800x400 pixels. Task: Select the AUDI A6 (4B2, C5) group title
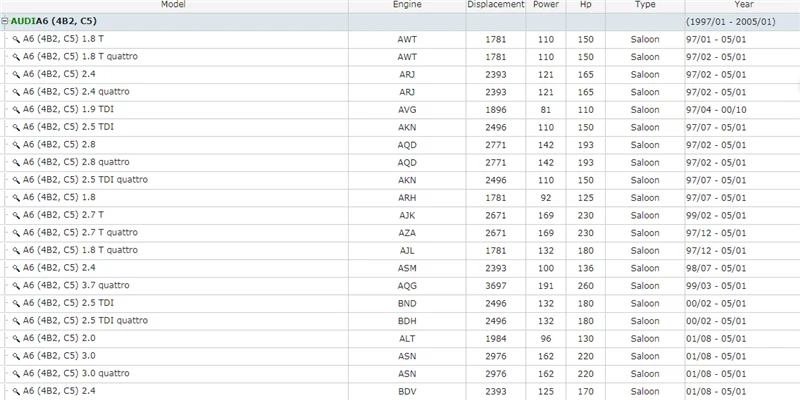tap(54, 21)
